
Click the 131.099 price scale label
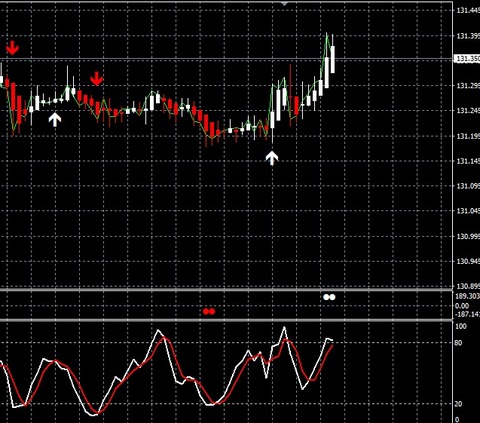(x=468, y=186)
